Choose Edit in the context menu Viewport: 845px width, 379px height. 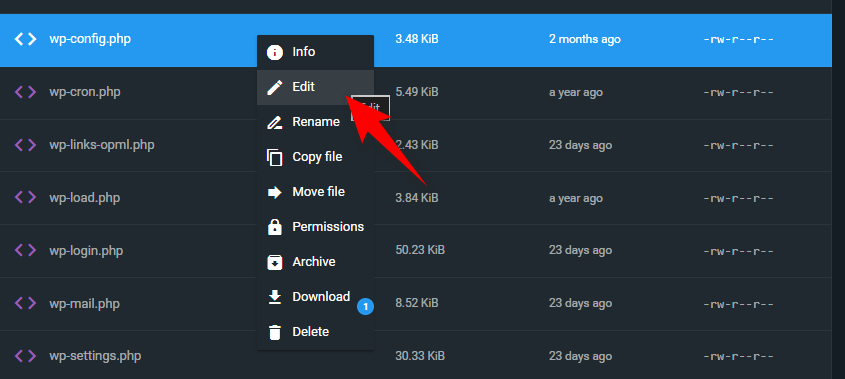pos(315,87)
